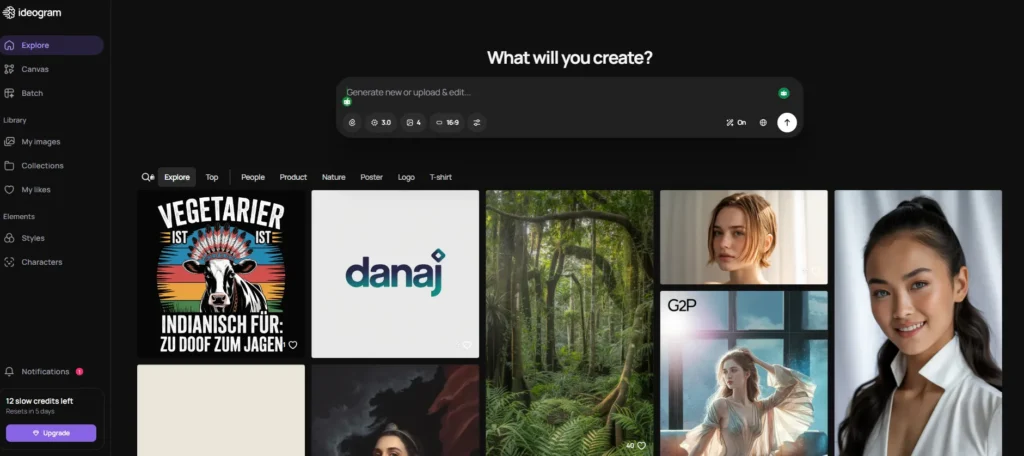Focus the prompt input field
The image size is (1024, 456).
point(558,93)
